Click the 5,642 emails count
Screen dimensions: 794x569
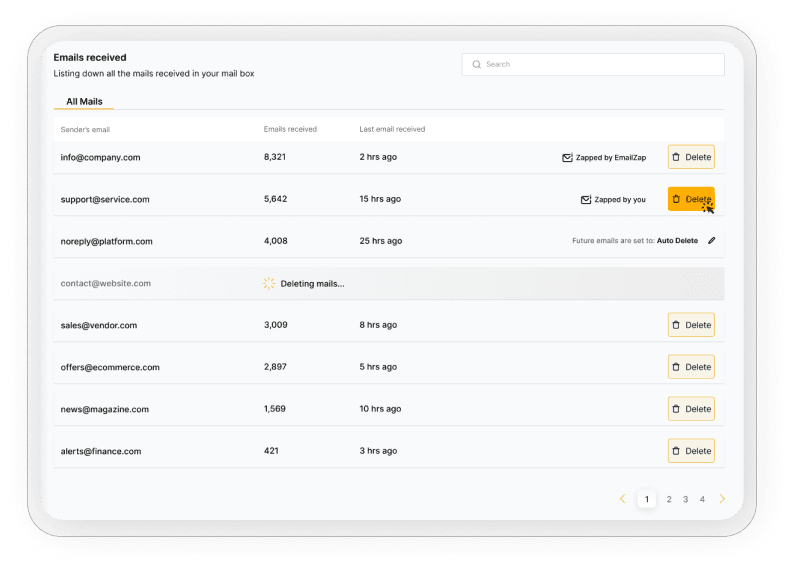click(275, 199)
